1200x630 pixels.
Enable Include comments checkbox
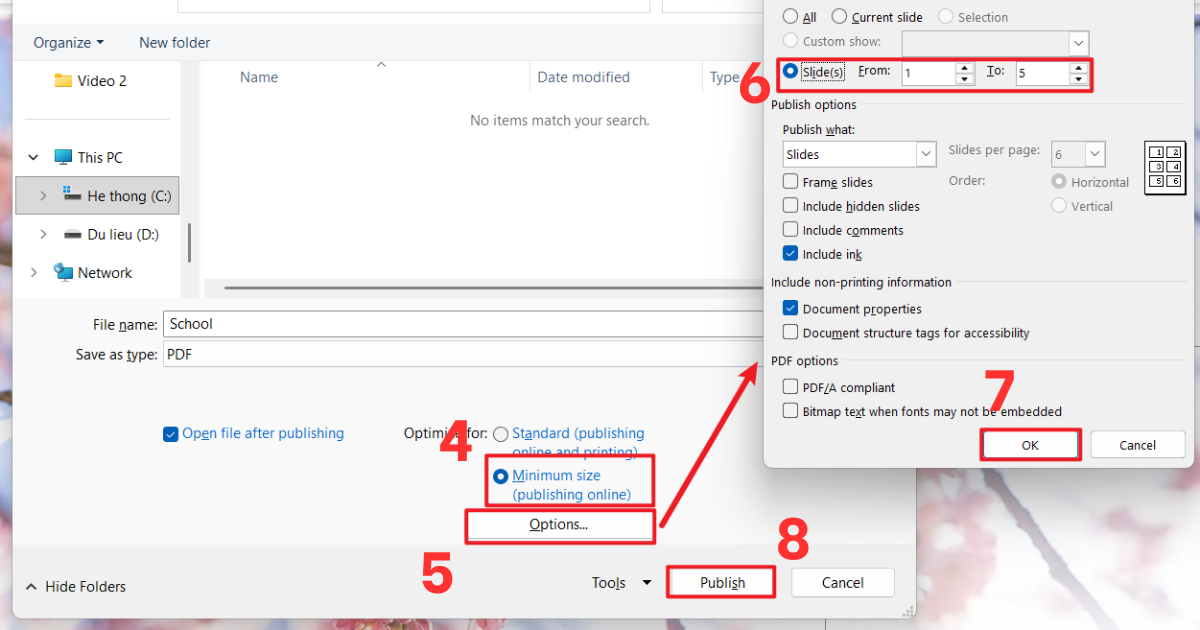791,230
